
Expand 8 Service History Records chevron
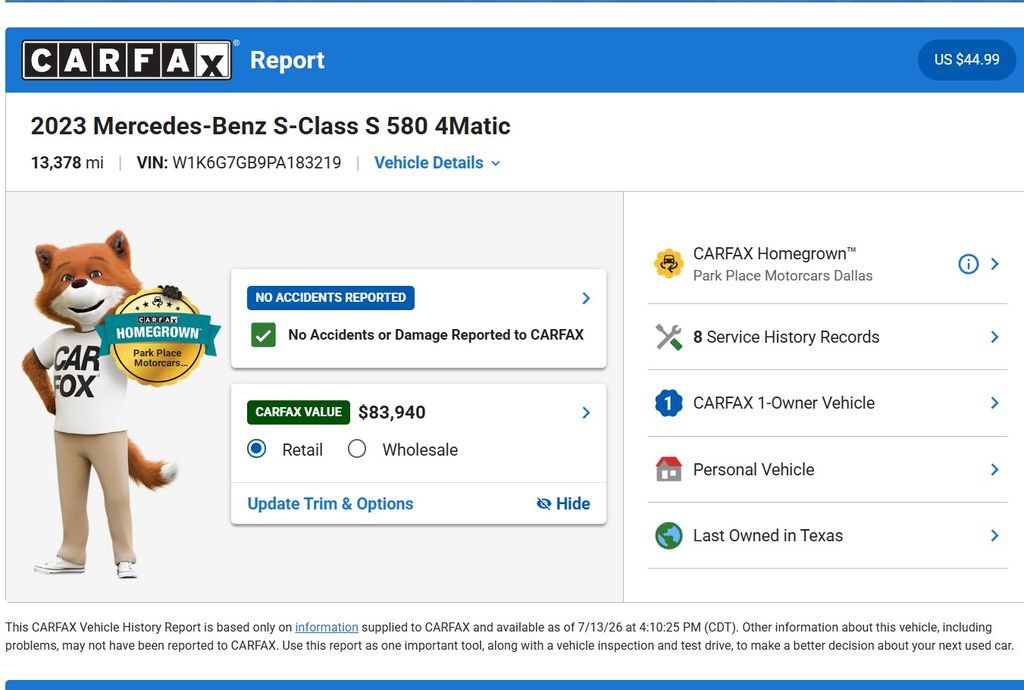tap(995, 337)
